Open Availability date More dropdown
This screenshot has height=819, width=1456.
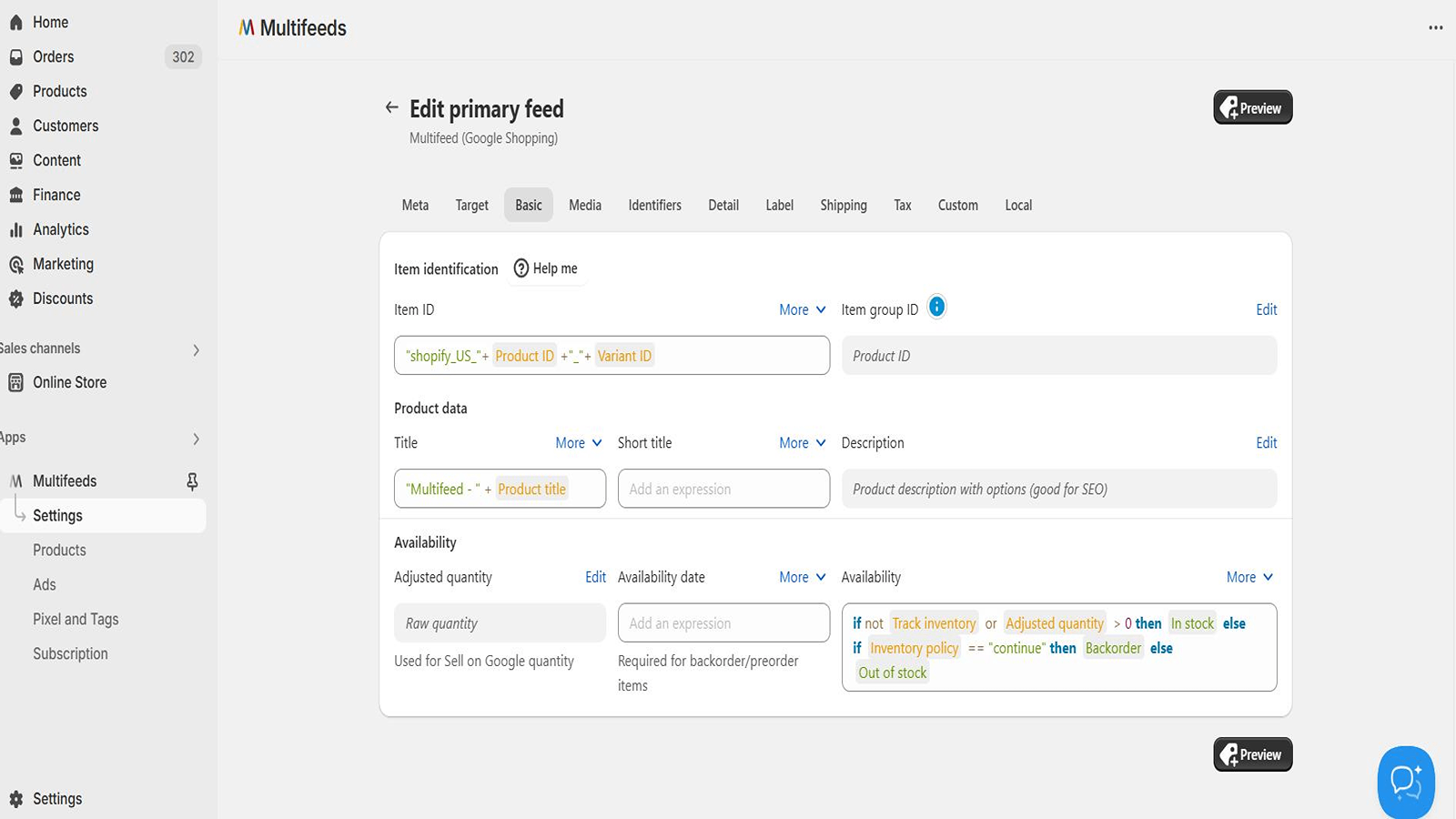[803, 577]
